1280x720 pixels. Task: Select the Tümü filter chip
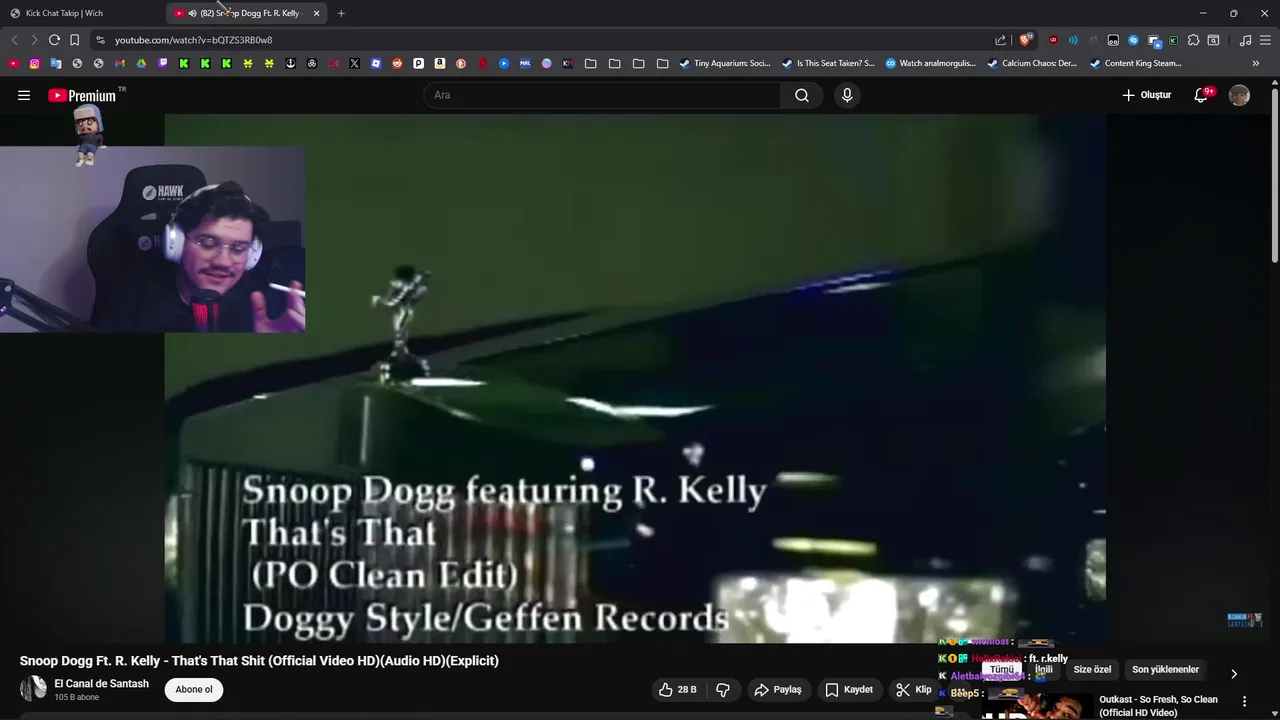1002,670
